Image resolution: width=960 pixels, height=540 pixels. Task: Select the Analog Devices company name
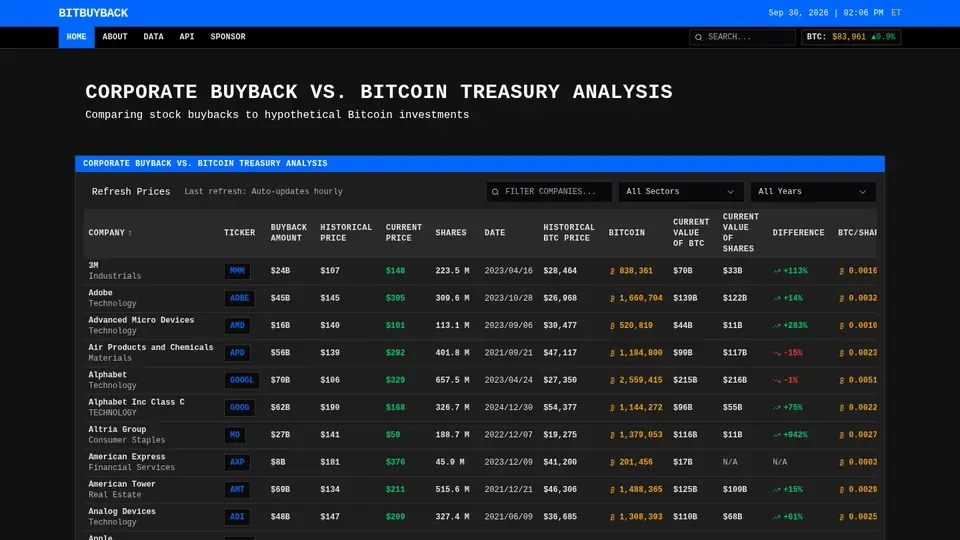pyautogui.click(x=122, y=512)
